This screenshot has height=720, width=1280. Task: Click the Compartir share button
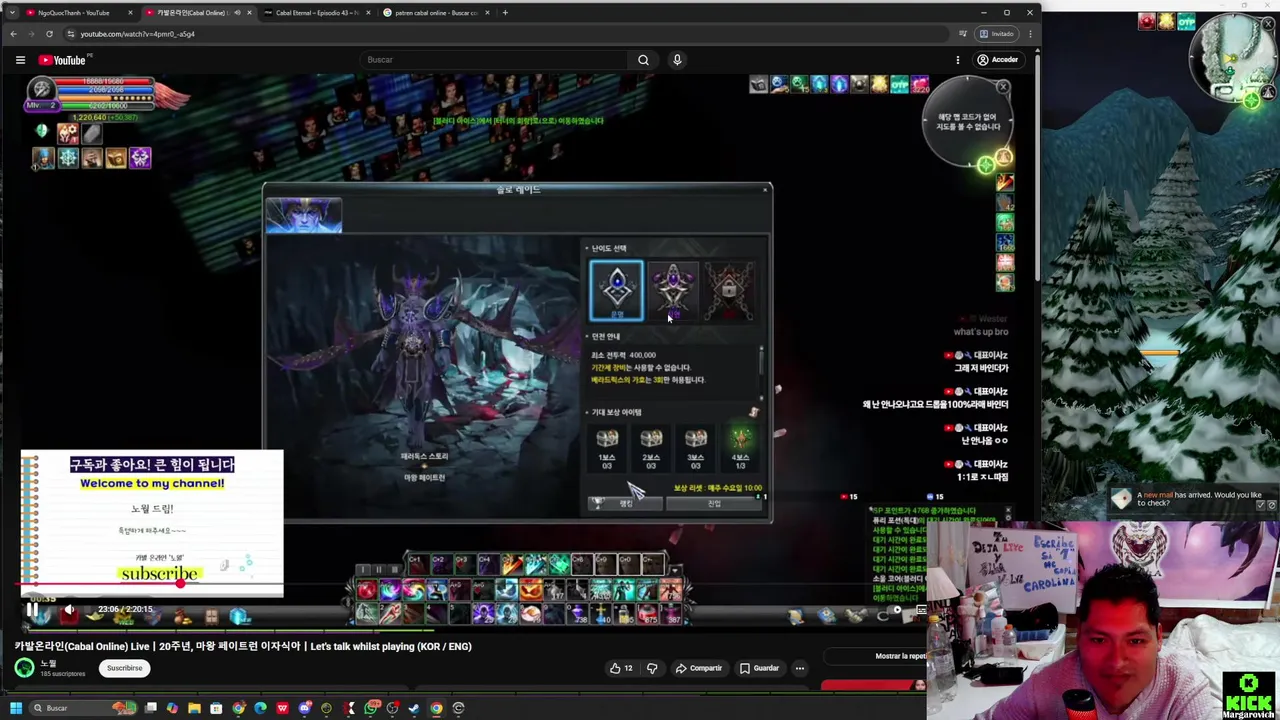pos(698,668)
